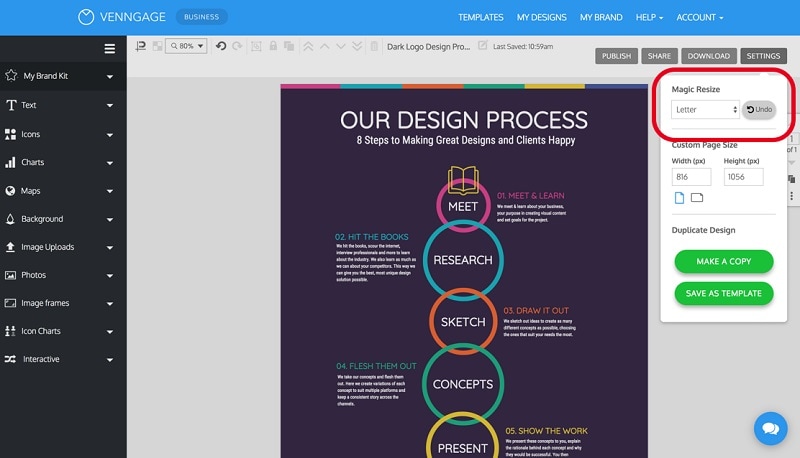Open the Templates menu item
This screenshot has width=800, height=458.
481,17
